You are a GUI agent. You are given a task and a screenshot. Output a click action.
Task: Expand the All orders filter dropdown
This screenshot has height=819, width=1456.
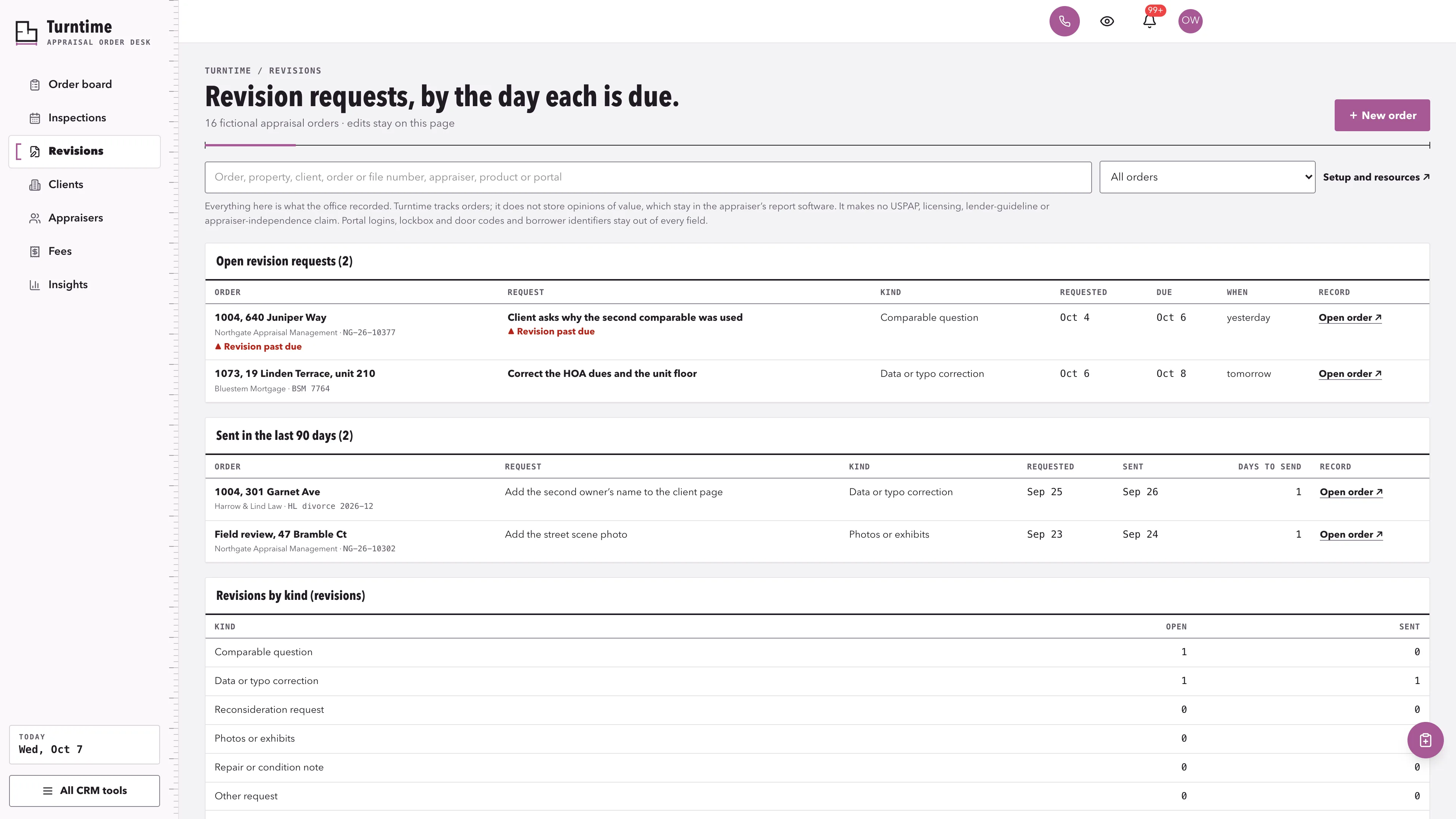(x=1207, y=177)
